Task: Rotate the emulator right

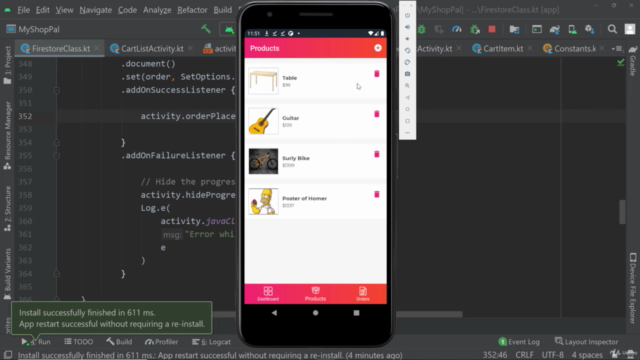Action: coord(407,62)
